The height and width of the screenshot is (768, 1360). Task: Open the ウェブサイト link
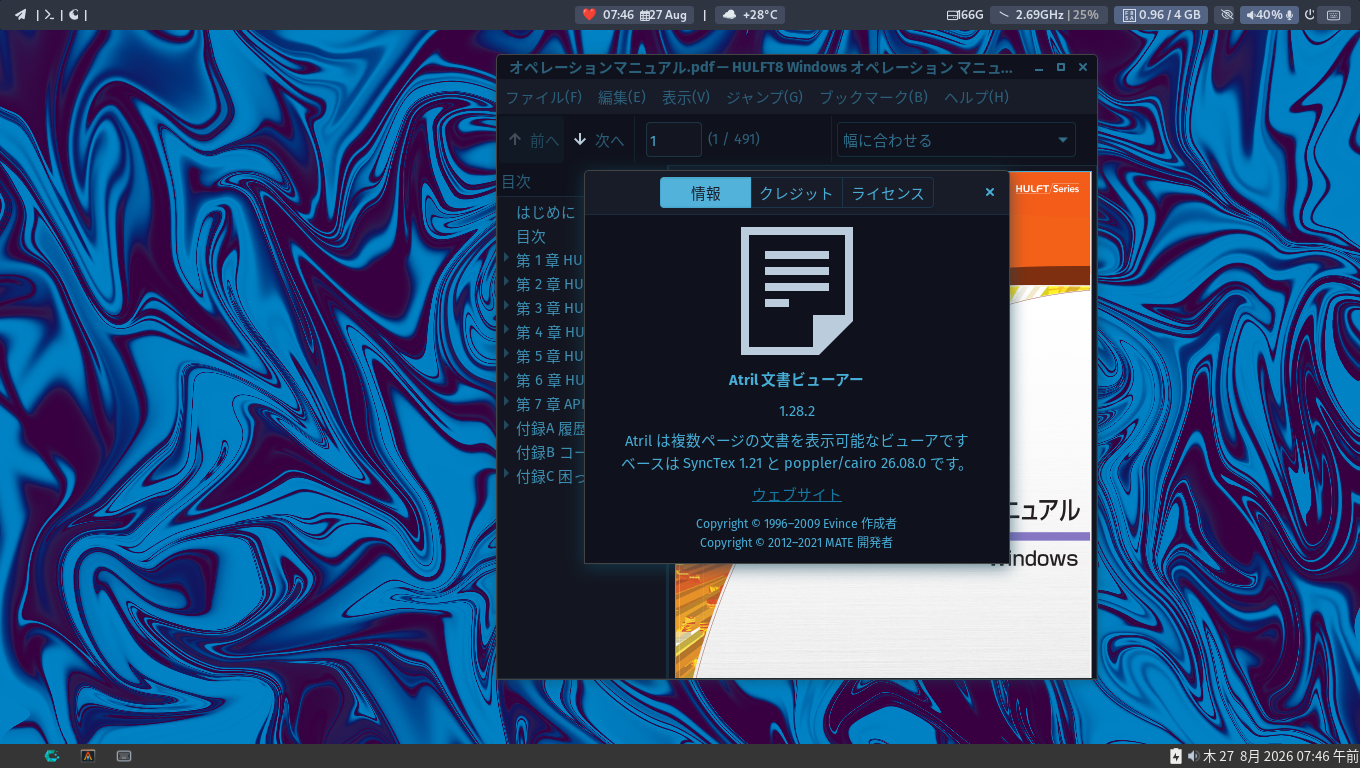797,495
